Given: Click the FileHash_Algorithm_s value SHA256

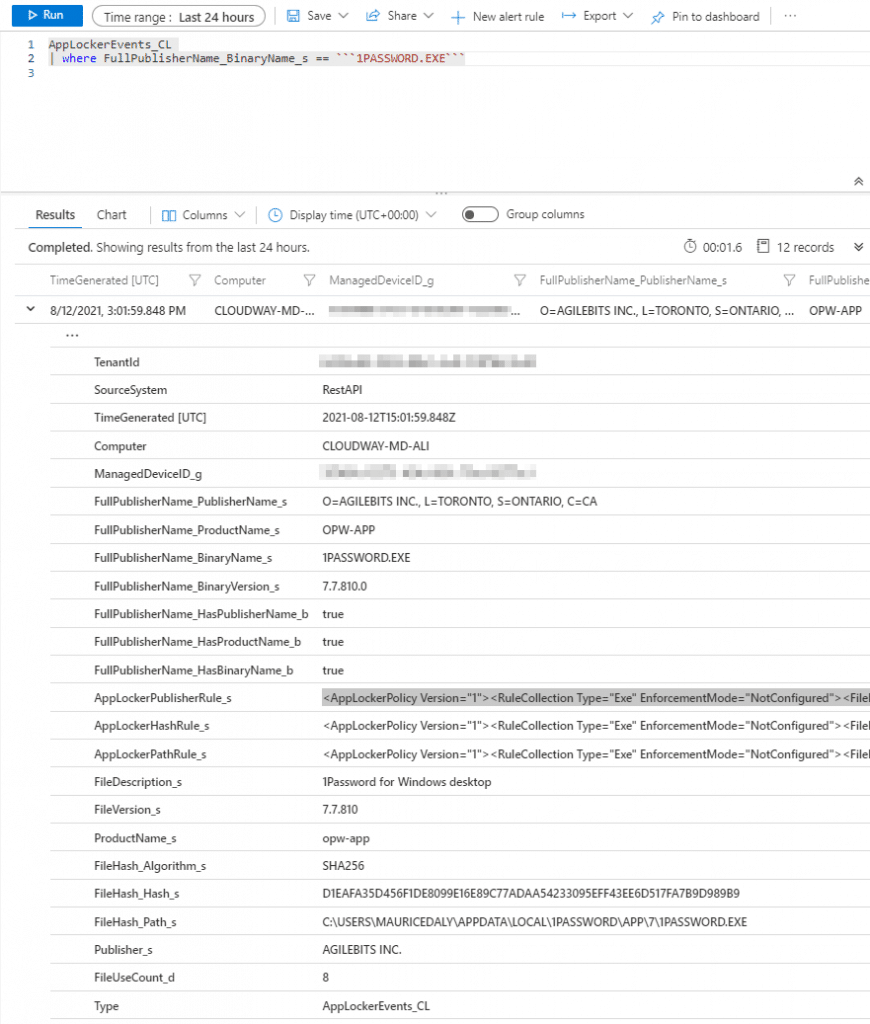Looking at the screenshot, I should click(x=343, y=866).
